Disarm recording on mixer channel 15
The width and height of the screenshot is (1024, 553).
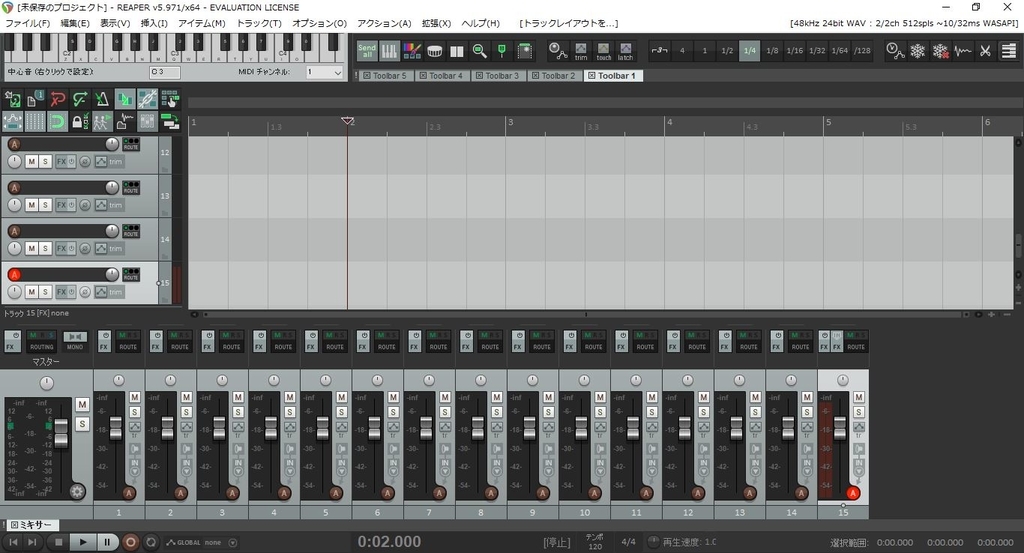click(853, 493)
